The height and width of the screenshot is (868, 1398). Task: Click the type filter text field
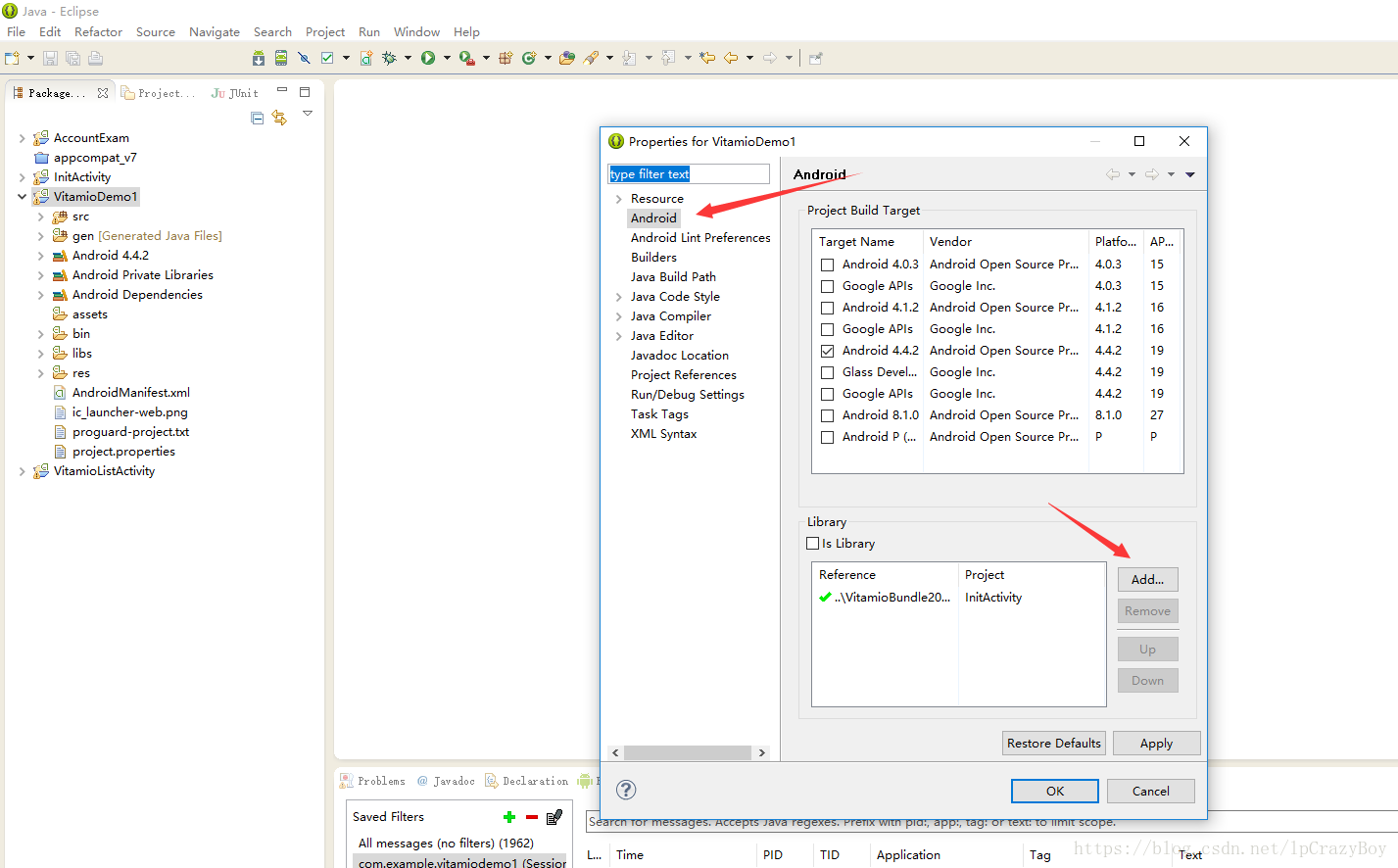(689, 174)
